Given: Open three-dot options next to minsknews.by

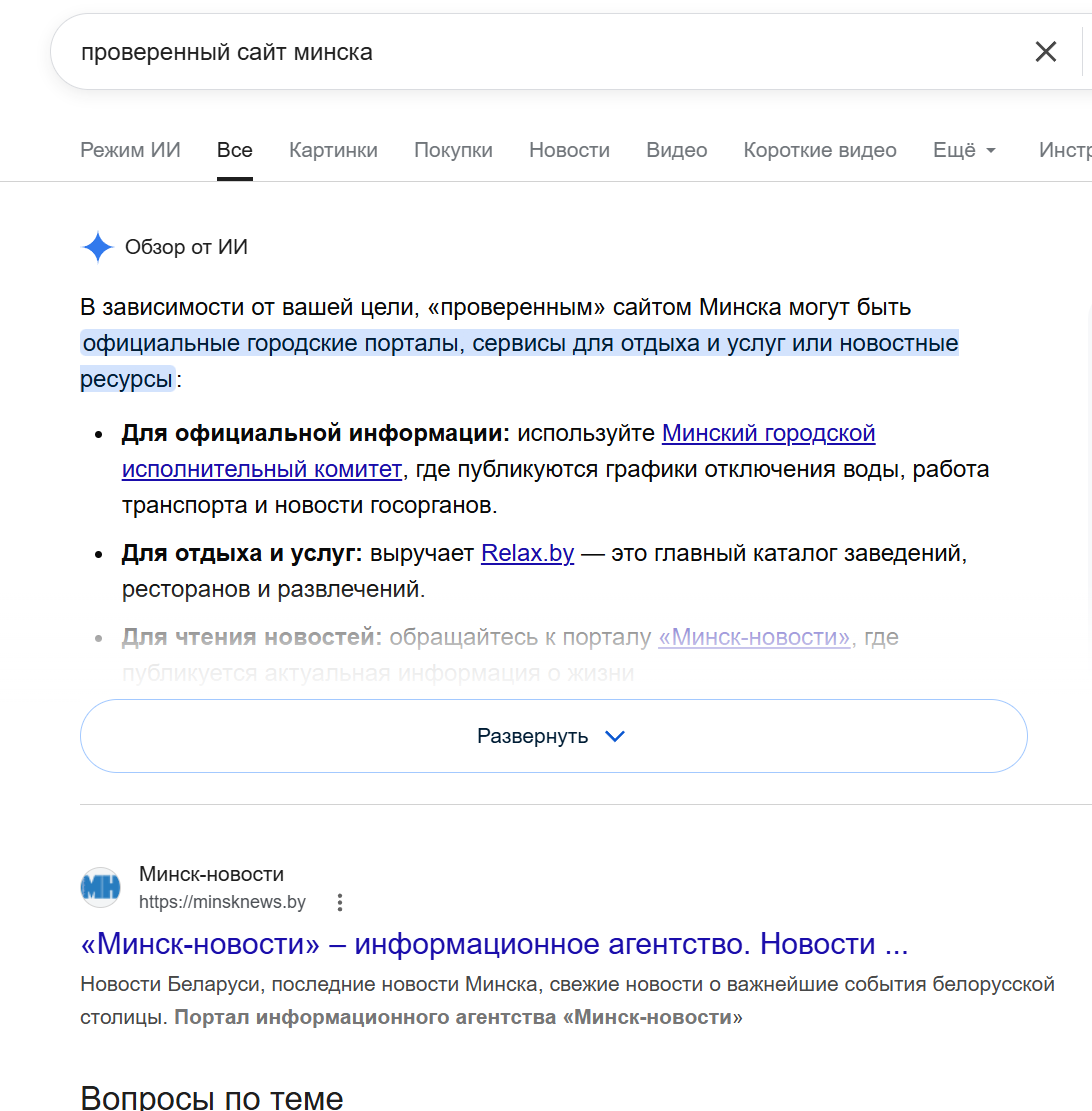Looking at the screenshot, I should point(340,902).
